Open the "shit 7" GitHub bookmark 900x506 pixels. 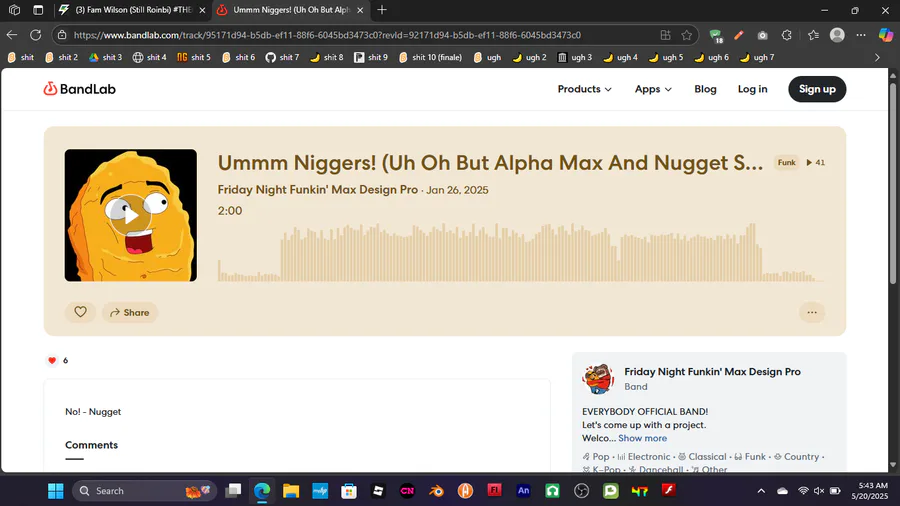coord(282,57)
